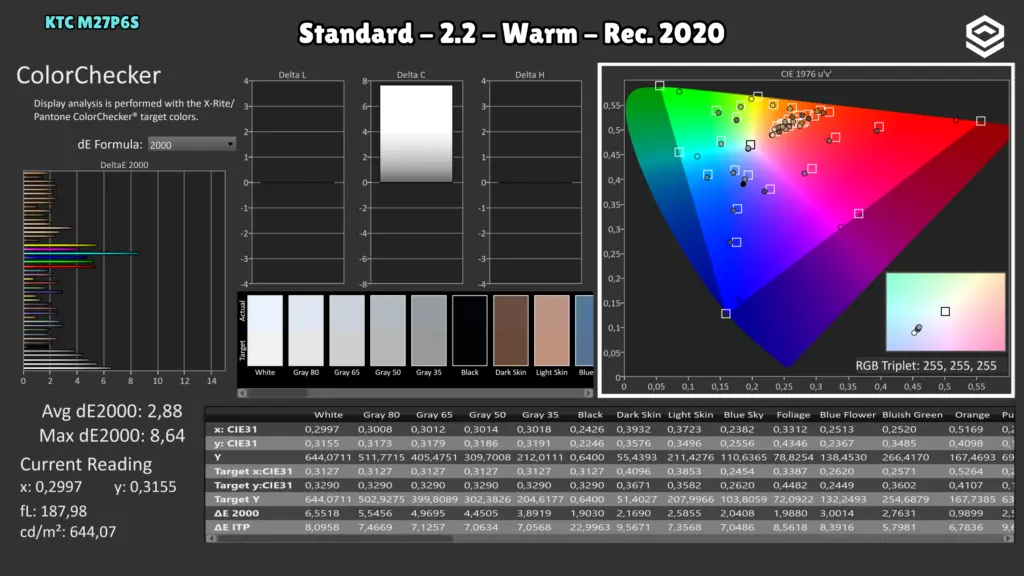Click the swatch strip scrollbar thumb

tap(278, 393)
